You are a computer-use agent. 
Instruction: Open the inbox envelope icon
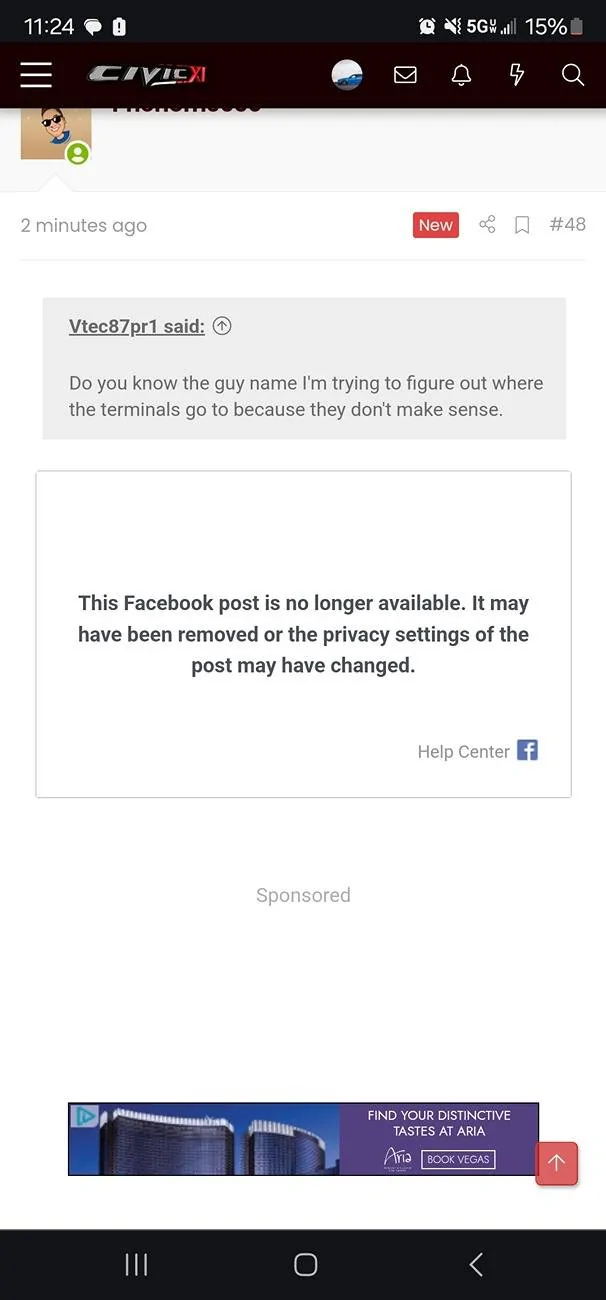tap(405, 75)
